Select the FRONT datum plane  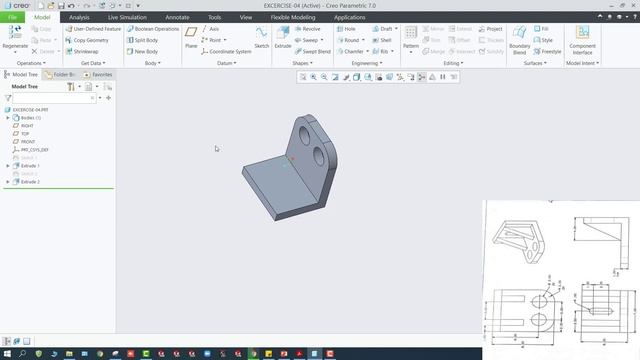pyautogui.click(x=28, y=142)
